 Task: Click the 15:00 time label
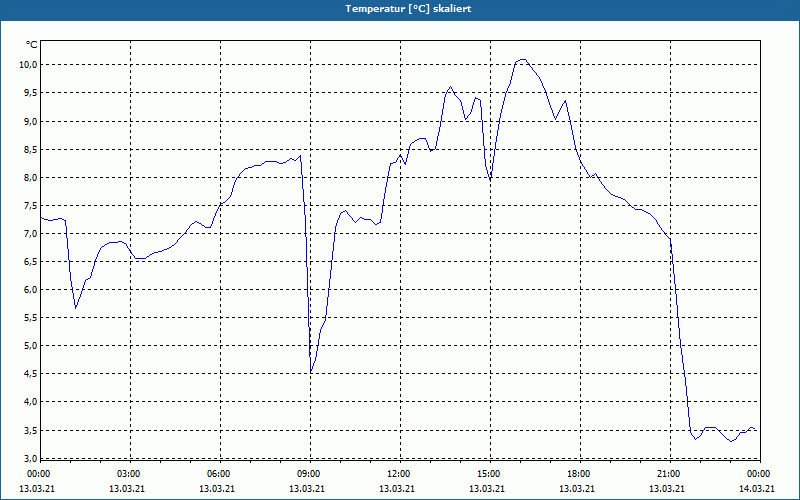(489, 474)
